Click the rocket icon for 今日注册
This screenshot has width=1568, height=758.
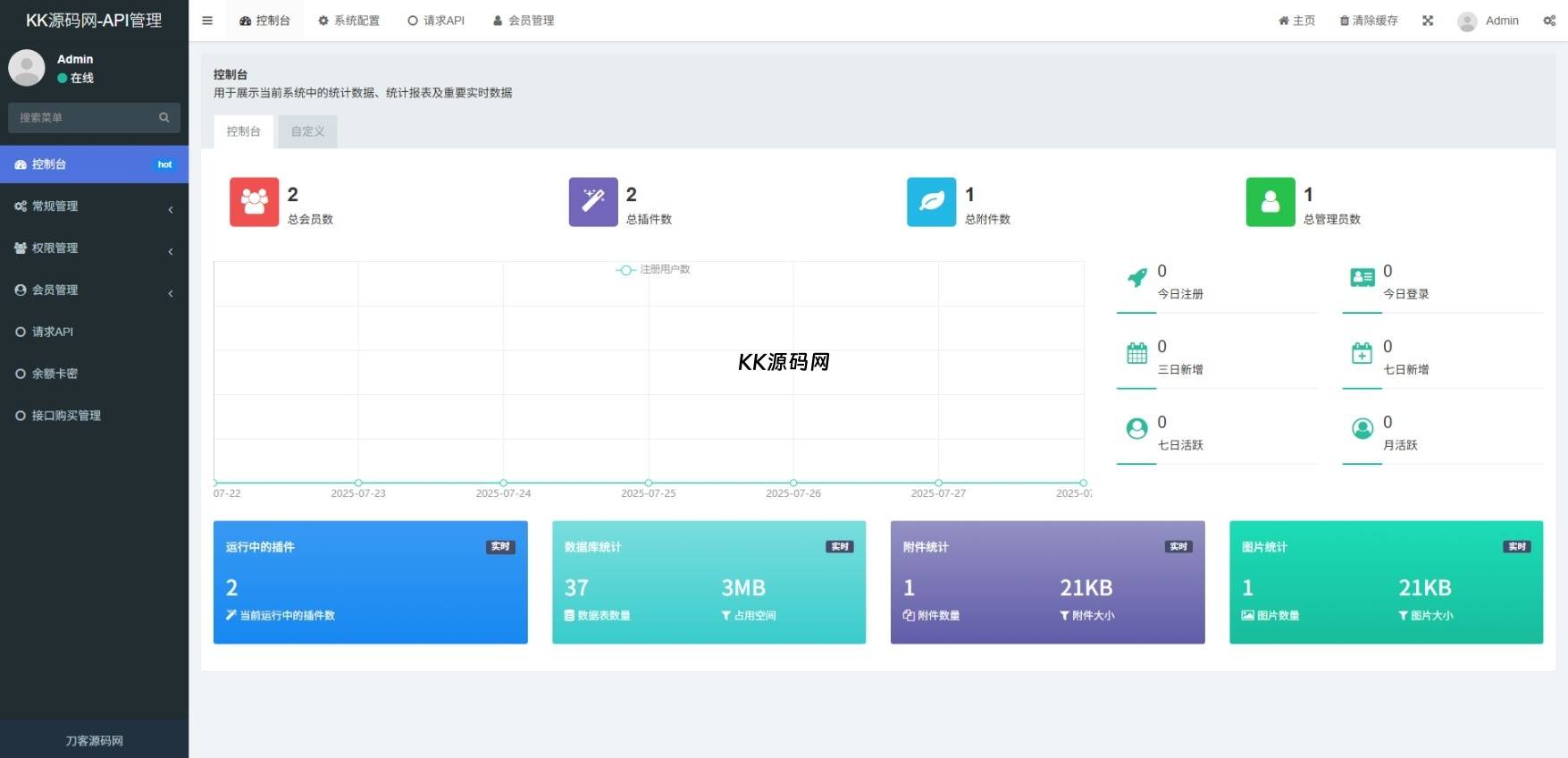pos(1136,278)
